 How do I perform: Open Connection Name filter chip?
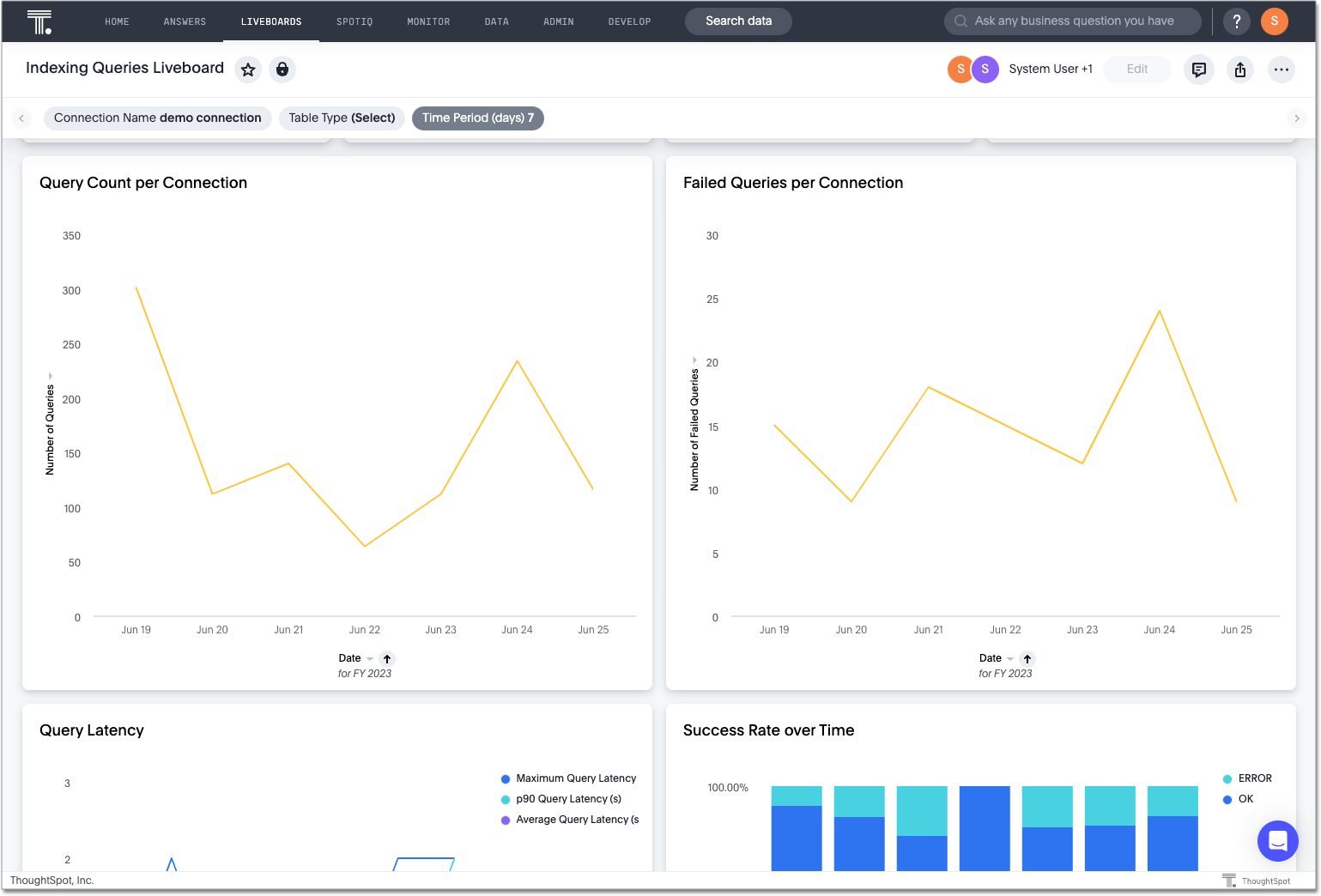pyautogui.click(x=157, y=118)
